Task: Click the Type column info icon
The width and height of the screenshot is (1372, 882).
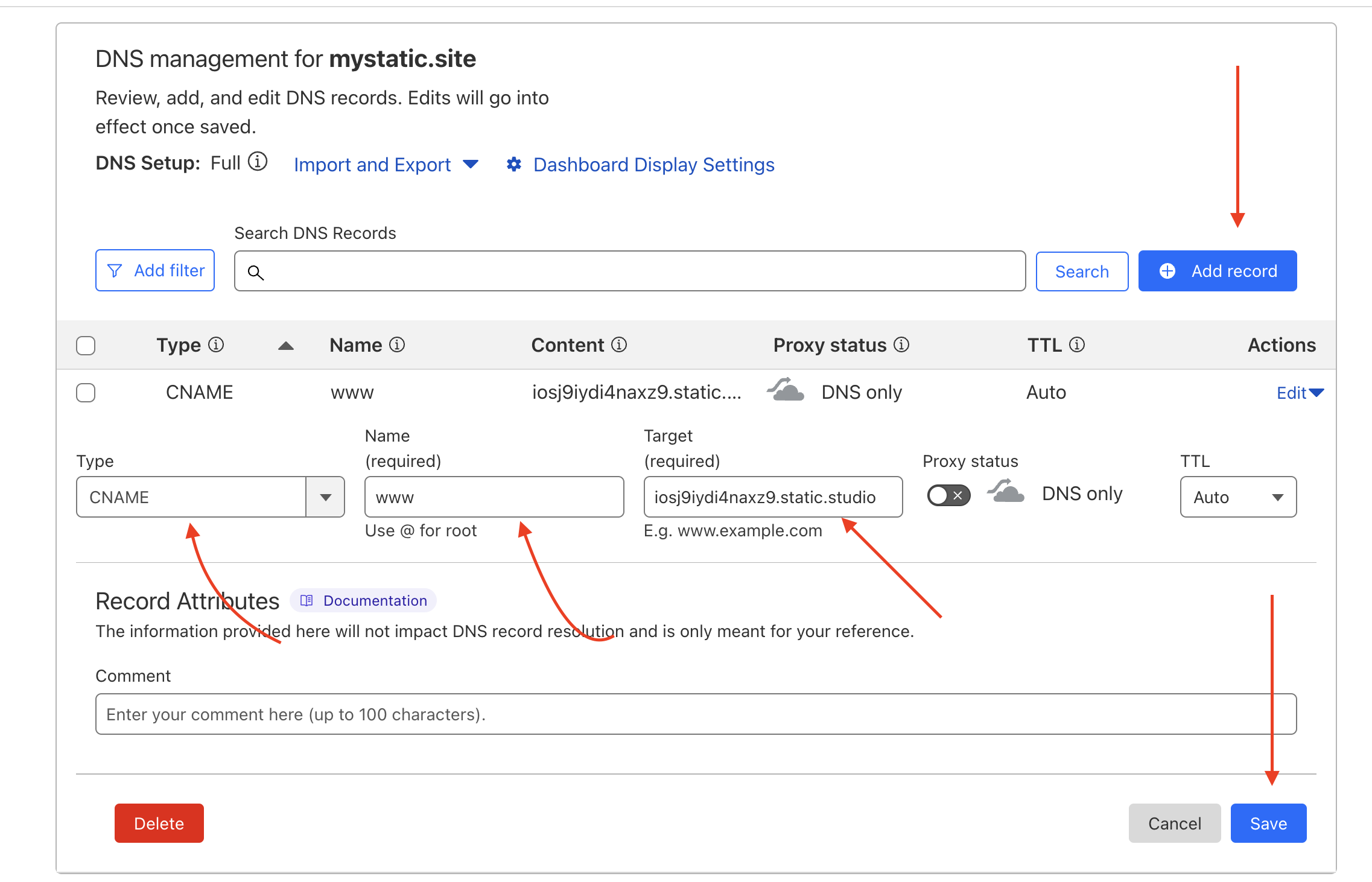Action: [x=216, y=344]
